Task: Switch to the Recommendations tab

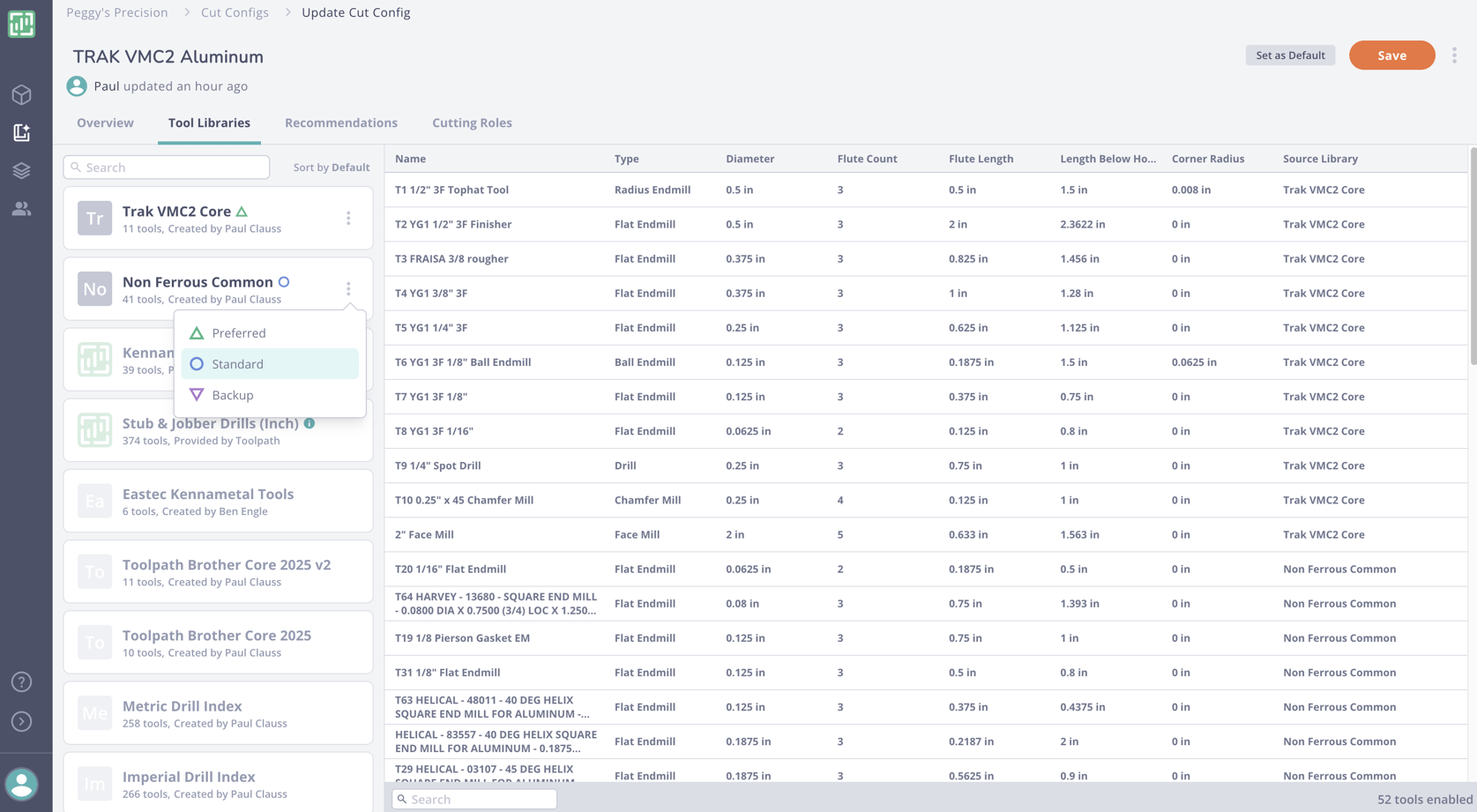Action: tap(341, 123)
